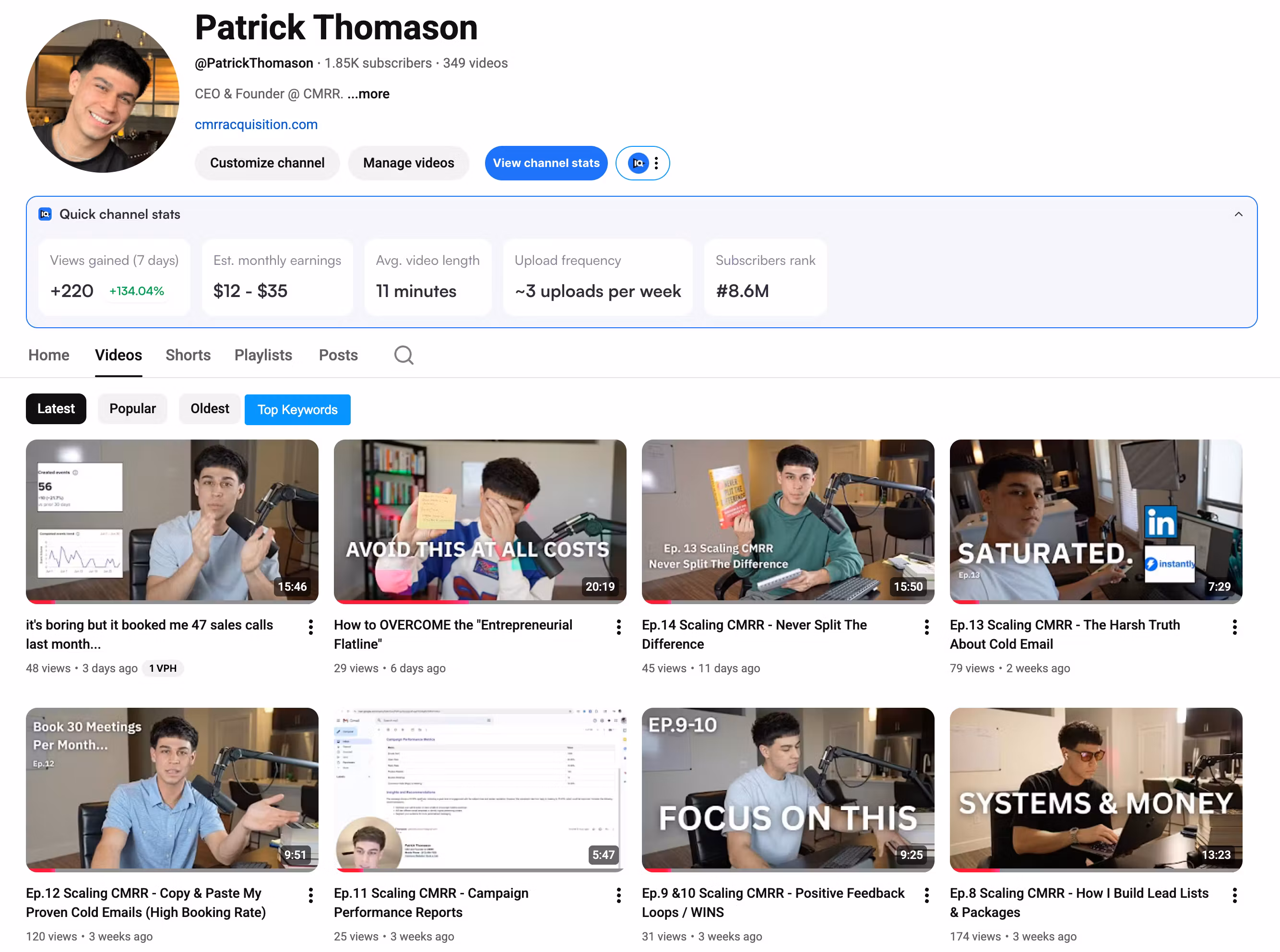This screenshot has height=952, width=1280.
Task: Open options for Ep.8 Lead Lists video
Action: pyautogui.click(x=1234, y=895)
